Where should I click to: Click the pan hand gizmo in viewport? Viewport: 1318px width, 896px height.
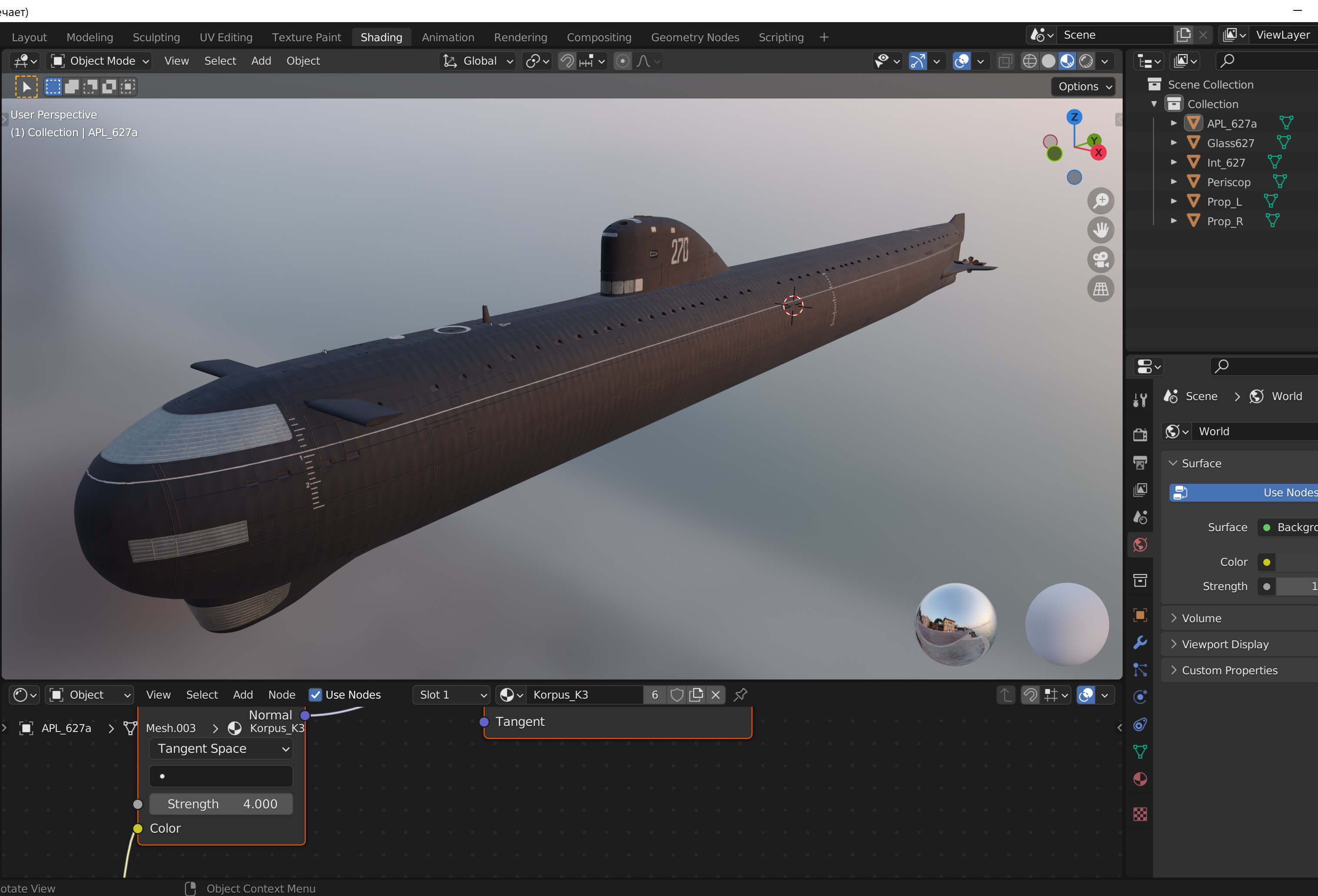click(x=1100, y=230)
